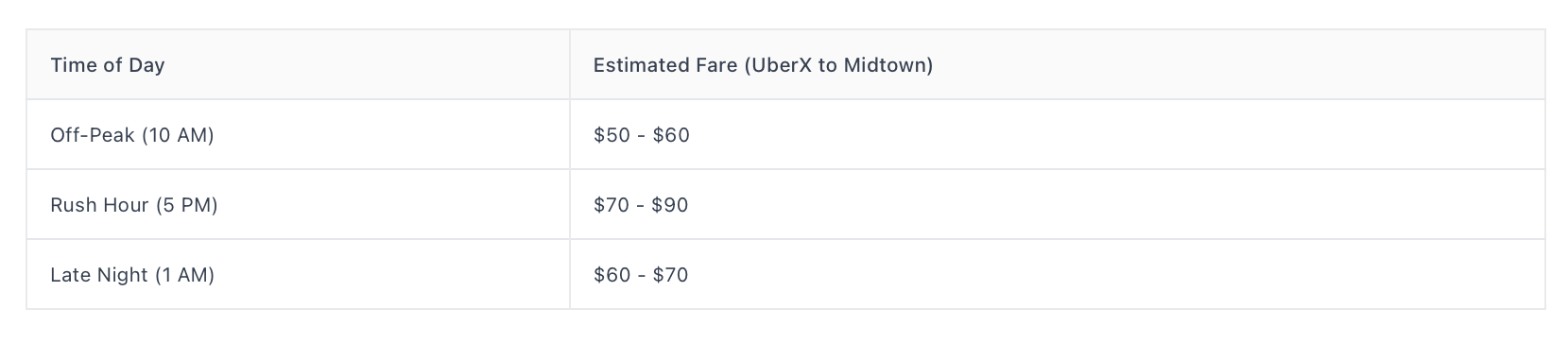Viewport: 1568px width, 343px height.
Task: Click the "$50" amount in Off-Peak row
Action: pos(612,135)
